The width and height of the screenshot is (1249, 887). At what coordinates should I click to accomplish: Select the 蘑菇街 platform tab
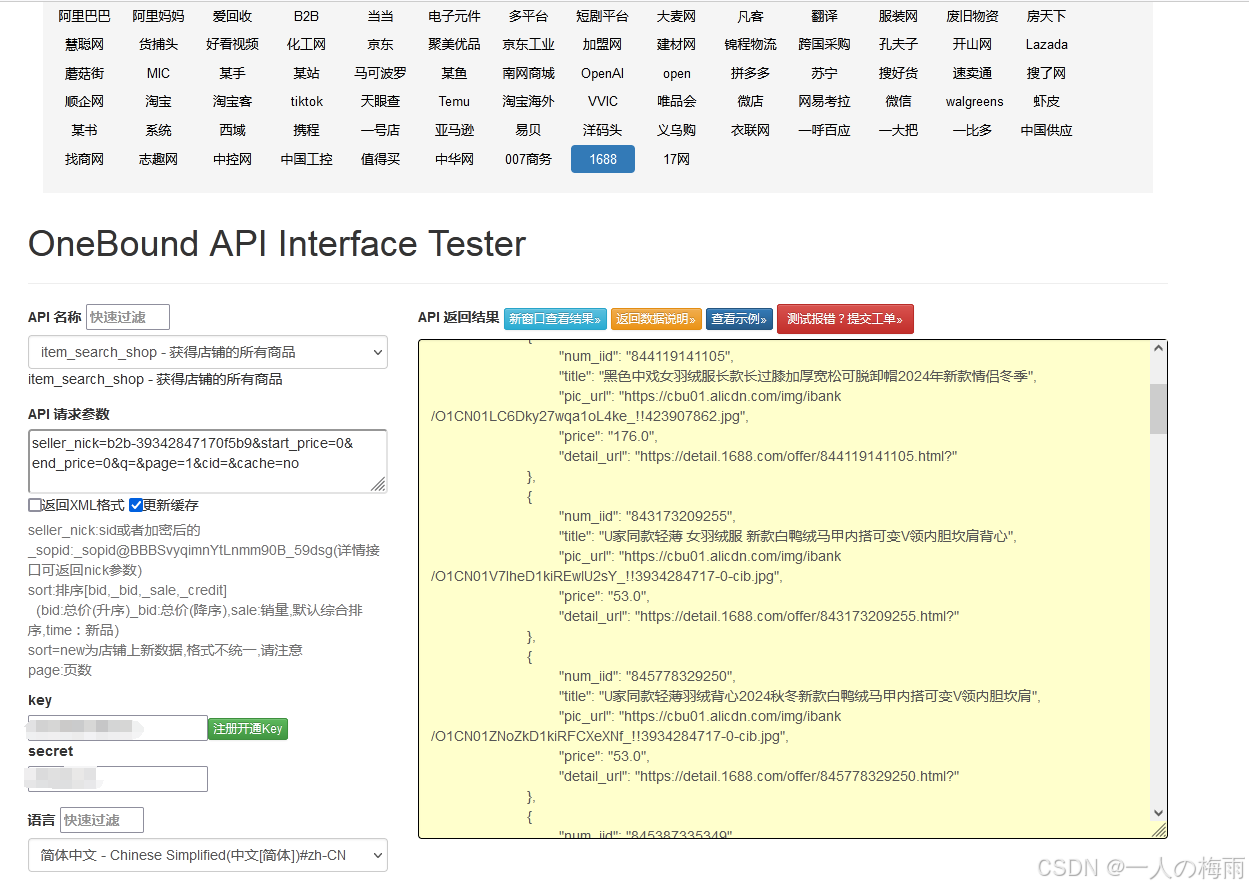click(85, 73)
